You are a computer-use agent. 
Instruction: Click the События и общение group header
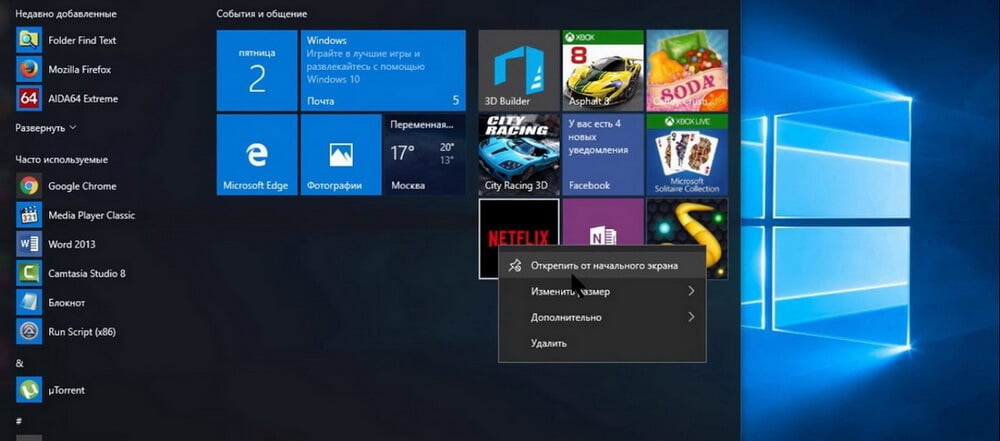261,13
